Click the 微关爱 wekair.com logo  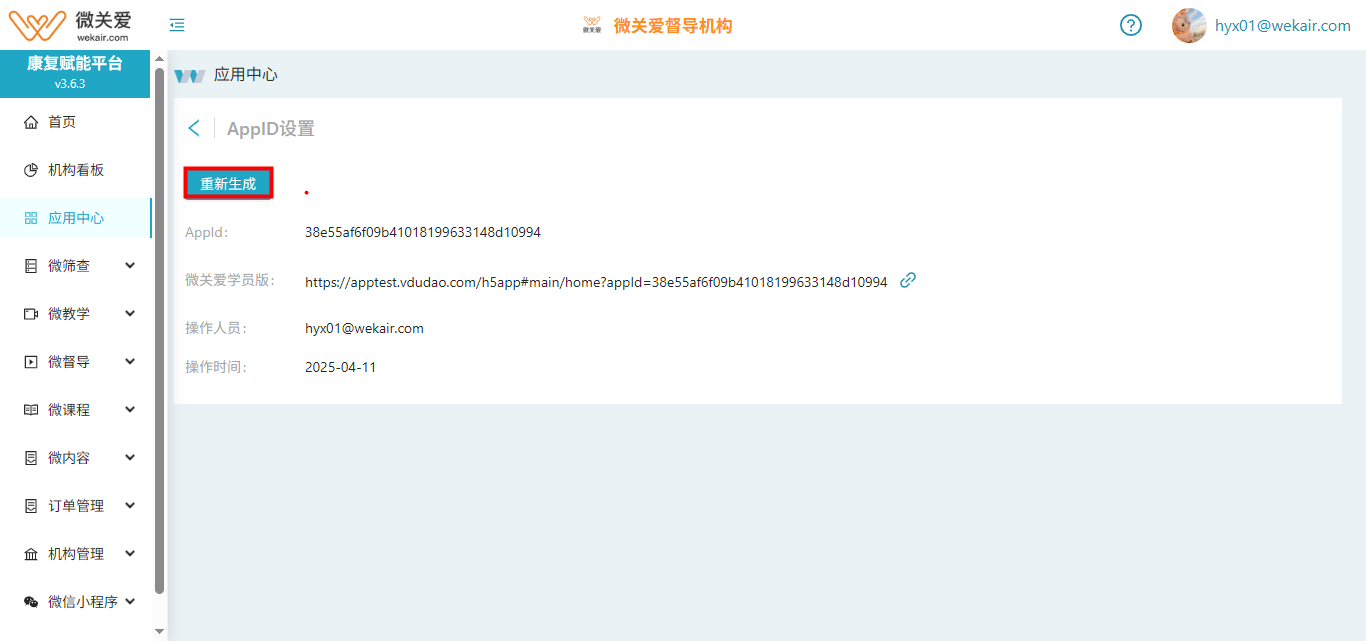point(70,25)
